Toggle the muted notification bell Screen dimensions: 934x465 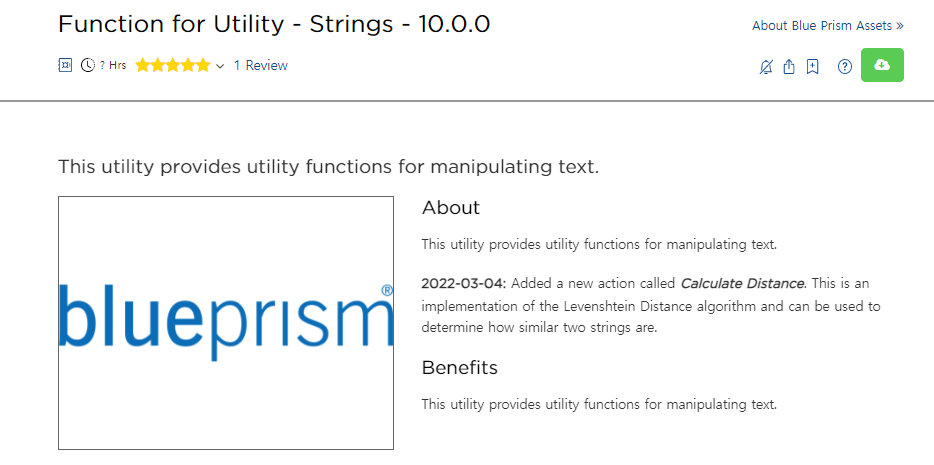(x=766, y=67)
